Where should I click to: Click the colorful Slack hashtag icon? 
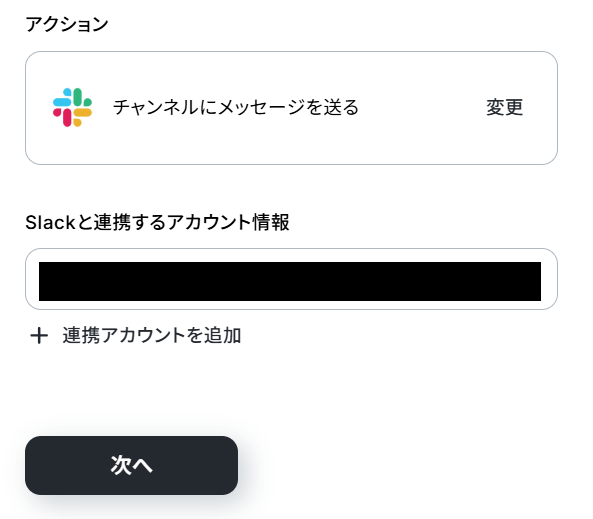(72, 107)
